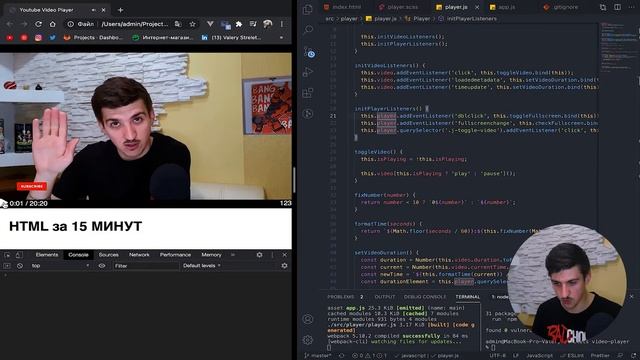Open console settings gear next to Default levels
Image resolution: width=640 pixels, height=360 pixels.
pyautogui.click(x=284, y=266)
